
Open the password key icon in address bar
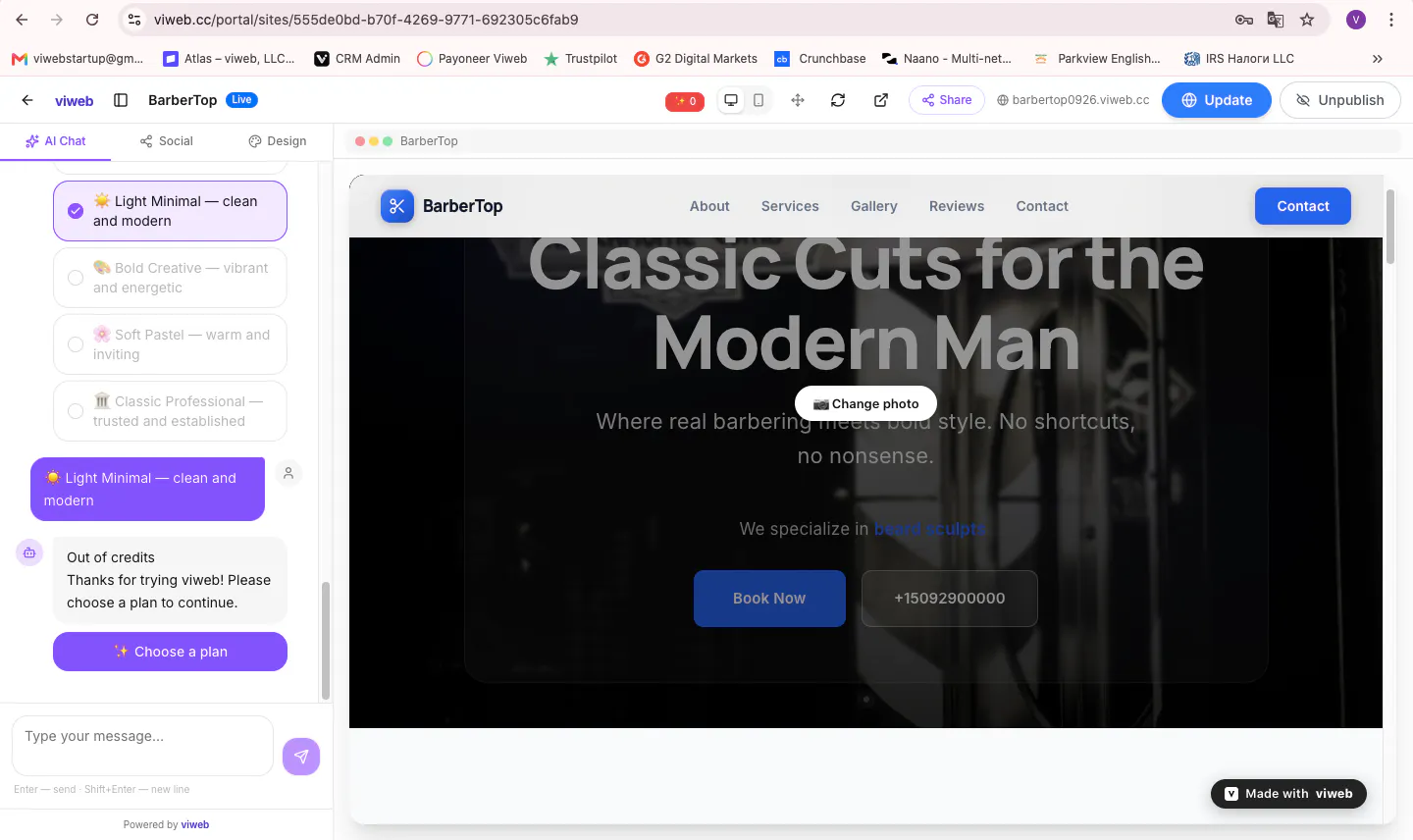point(1244,20)
